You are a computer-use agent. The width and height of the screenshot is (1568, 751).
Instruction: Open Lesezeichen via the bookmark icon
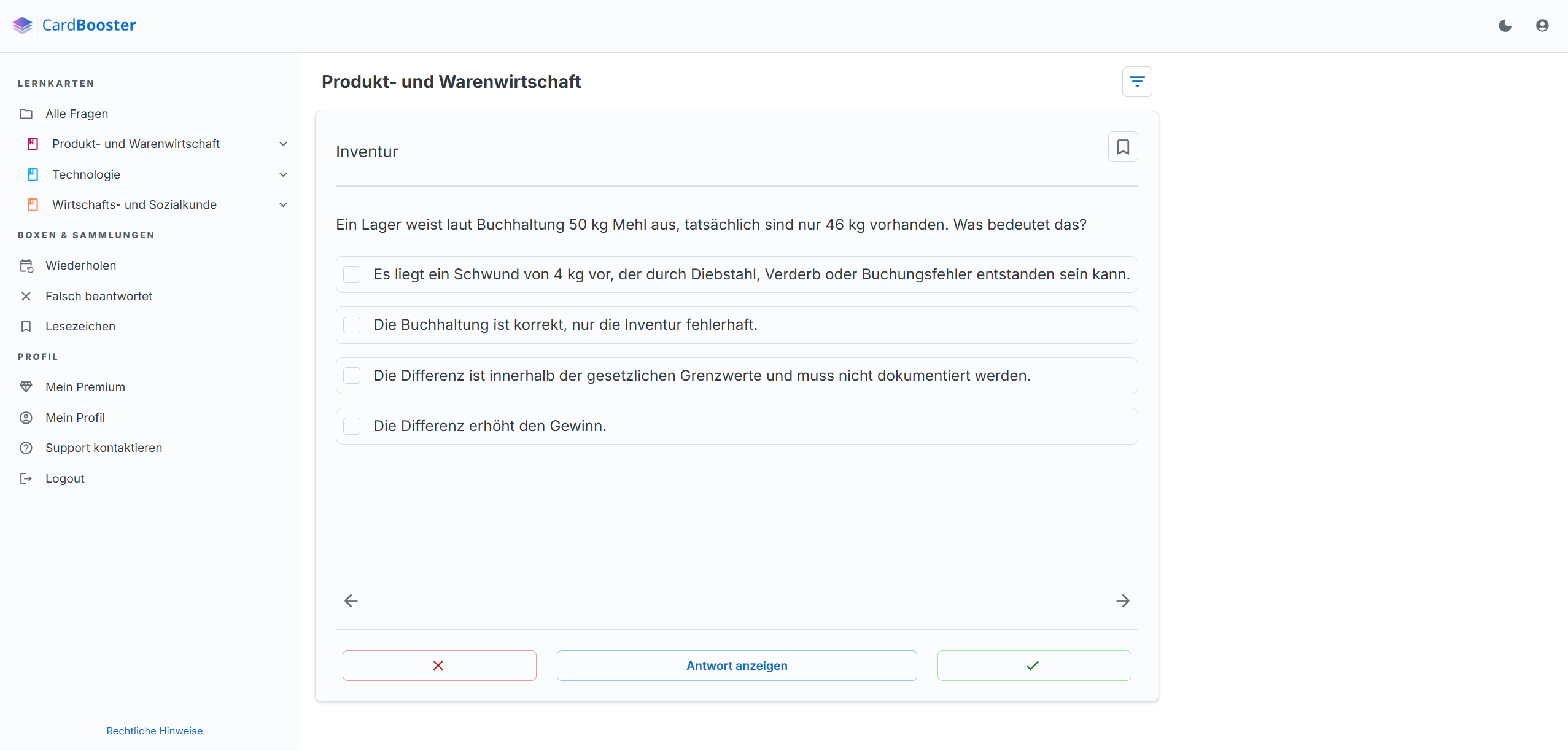click(26, 326)
